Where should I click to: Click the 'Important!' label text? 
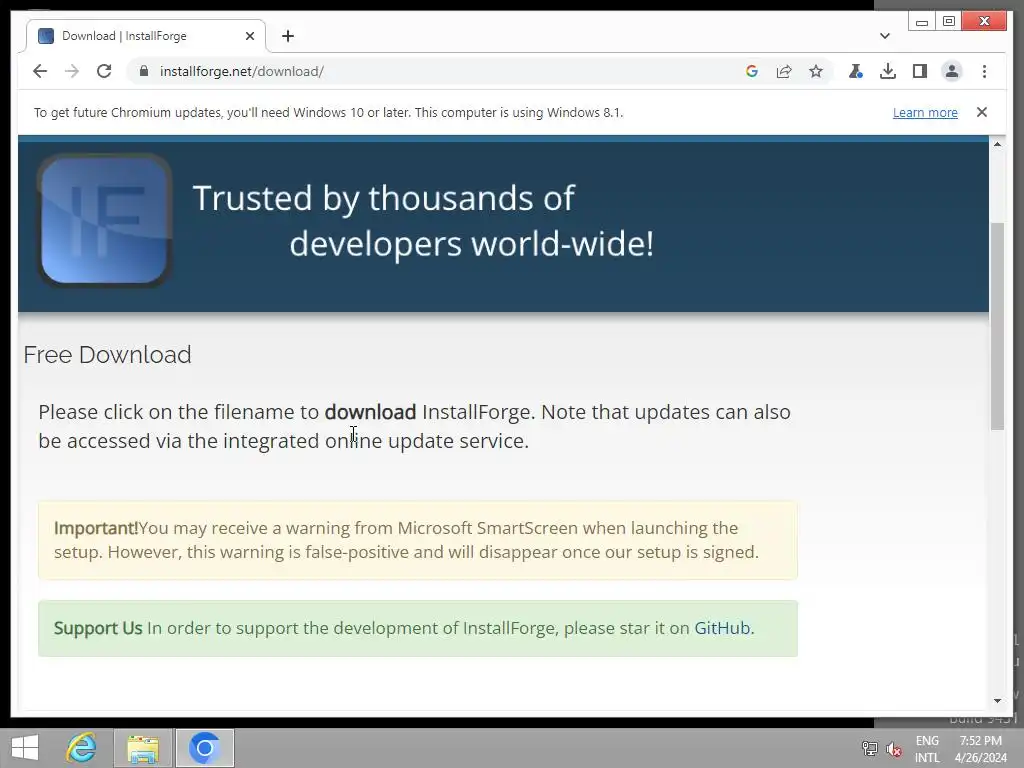(x=96, y=528)
